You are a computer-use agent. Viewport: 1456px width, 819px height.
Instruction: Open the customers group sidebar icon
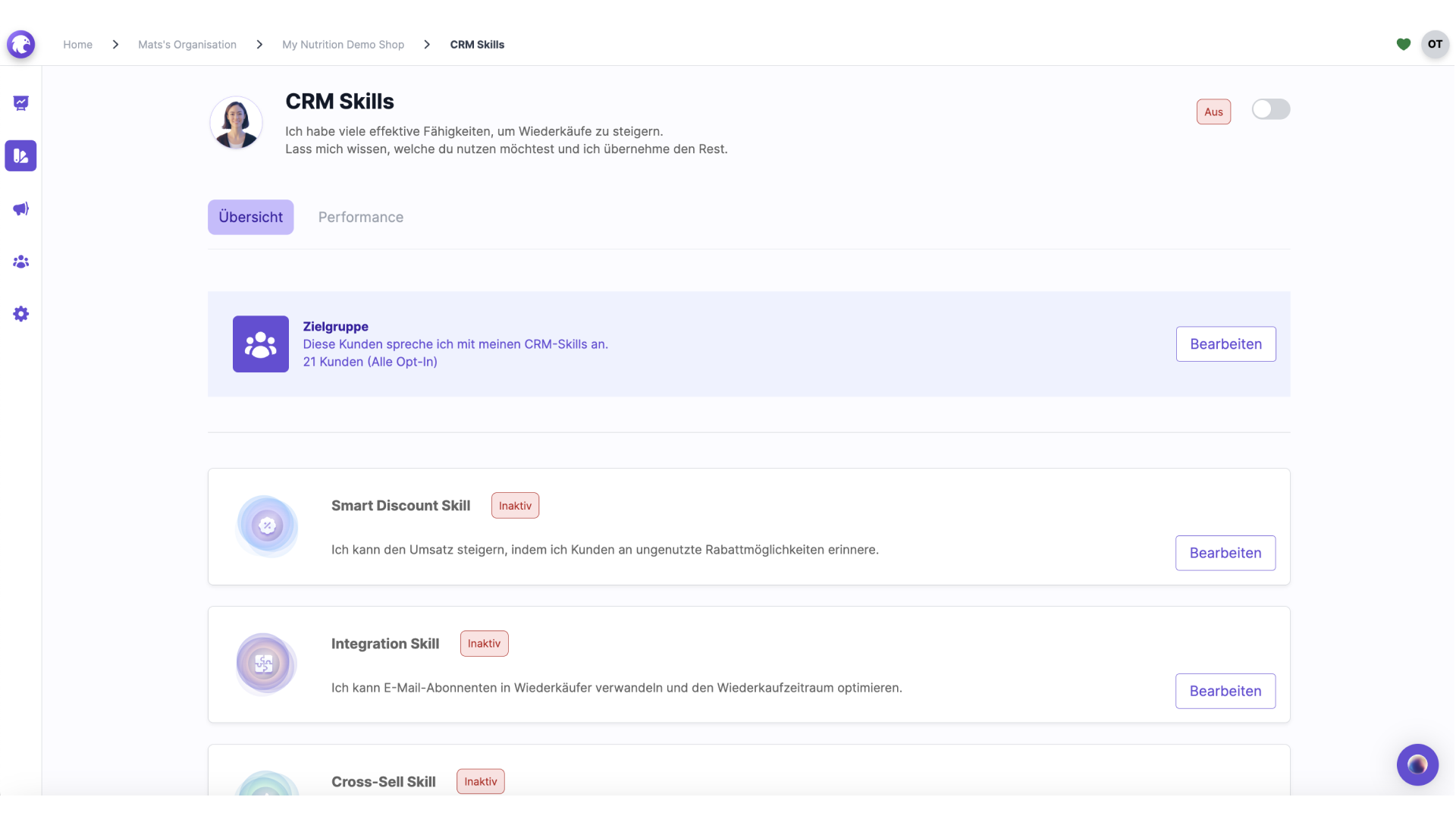coord(21,262)
